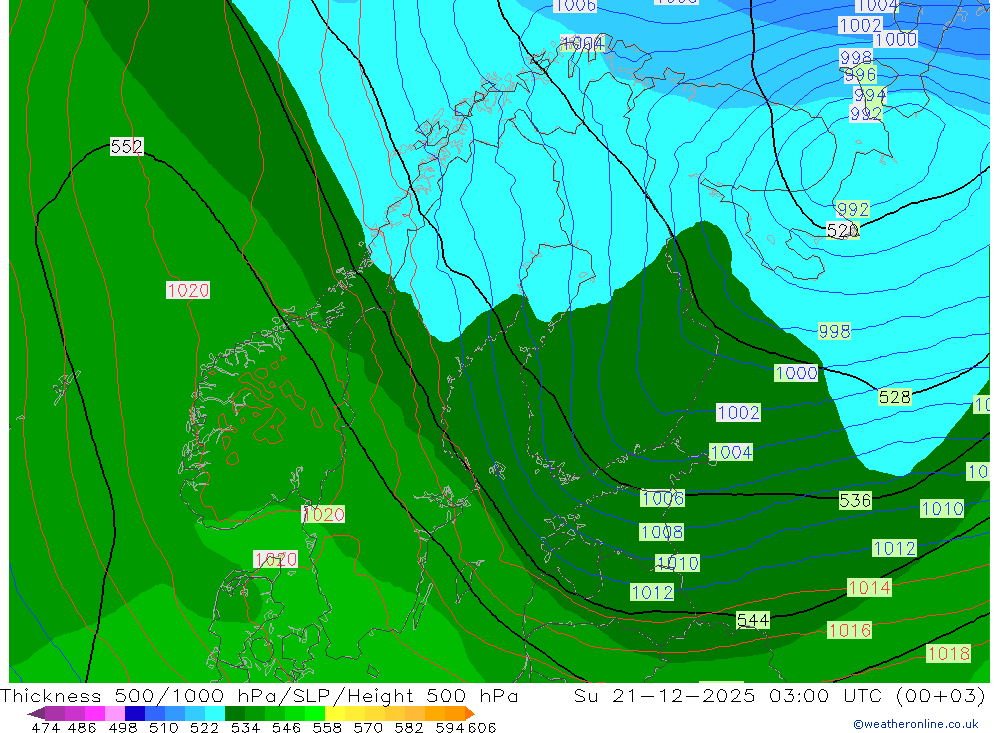Click the legend value 606
The width and height of the screenshot is (1000, 733).
(482, 727)
